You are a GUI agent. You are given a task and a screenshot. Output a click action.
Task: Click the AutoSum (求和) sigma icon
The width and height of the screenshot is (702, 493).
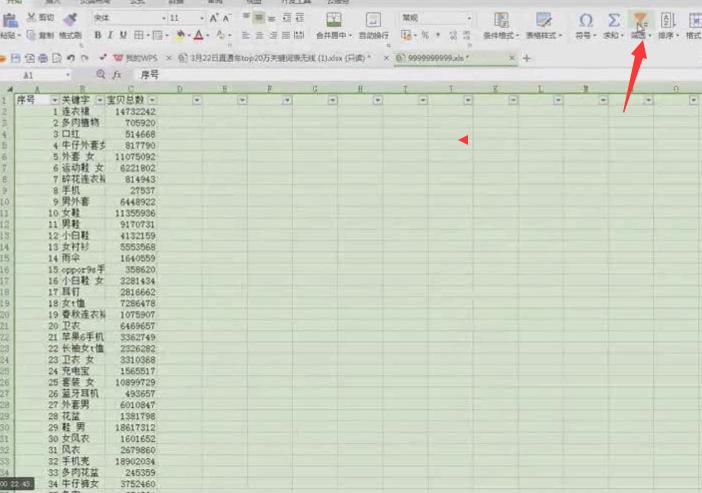[x=613, y=22]
